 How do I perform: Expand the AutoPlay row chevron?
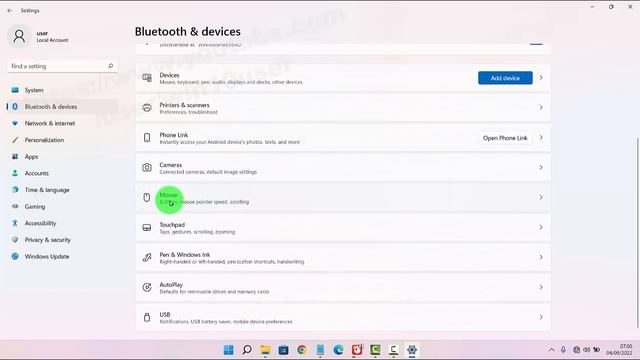(x=541, y=287)
